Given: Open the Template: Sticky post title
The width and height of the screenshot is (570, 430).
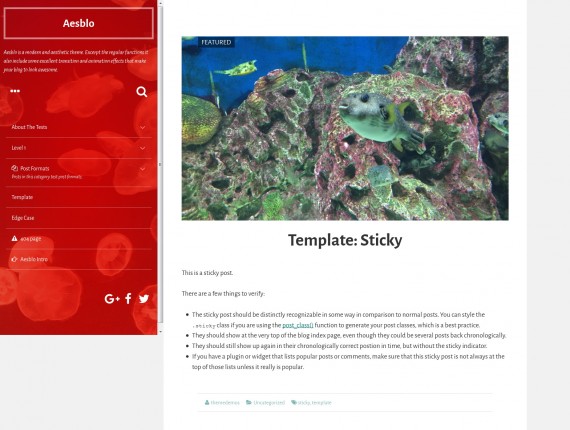Looking at the screenshot, I should [345, 240].
